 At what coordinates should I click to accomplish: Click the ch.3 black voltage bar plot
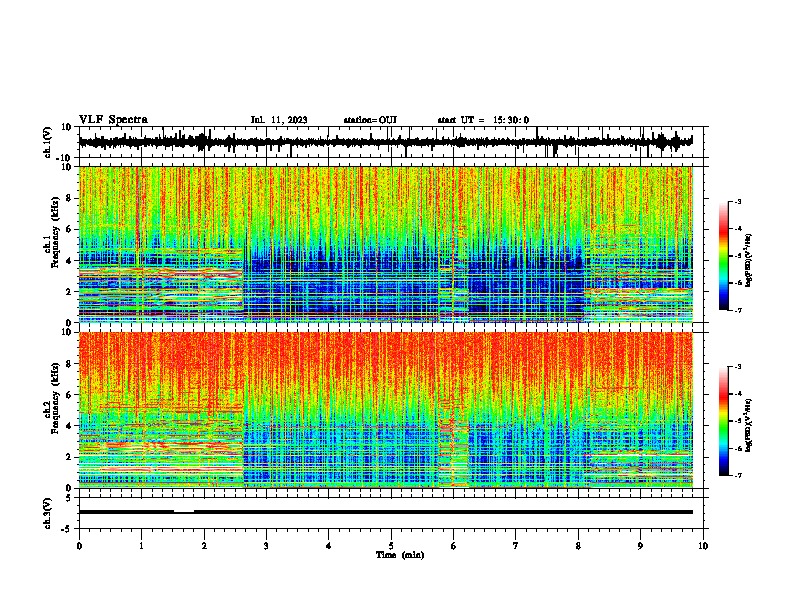pos(385,512)
